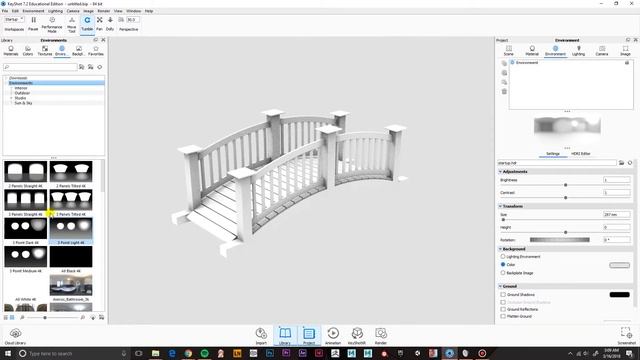Click the library search field

point(40,67)
